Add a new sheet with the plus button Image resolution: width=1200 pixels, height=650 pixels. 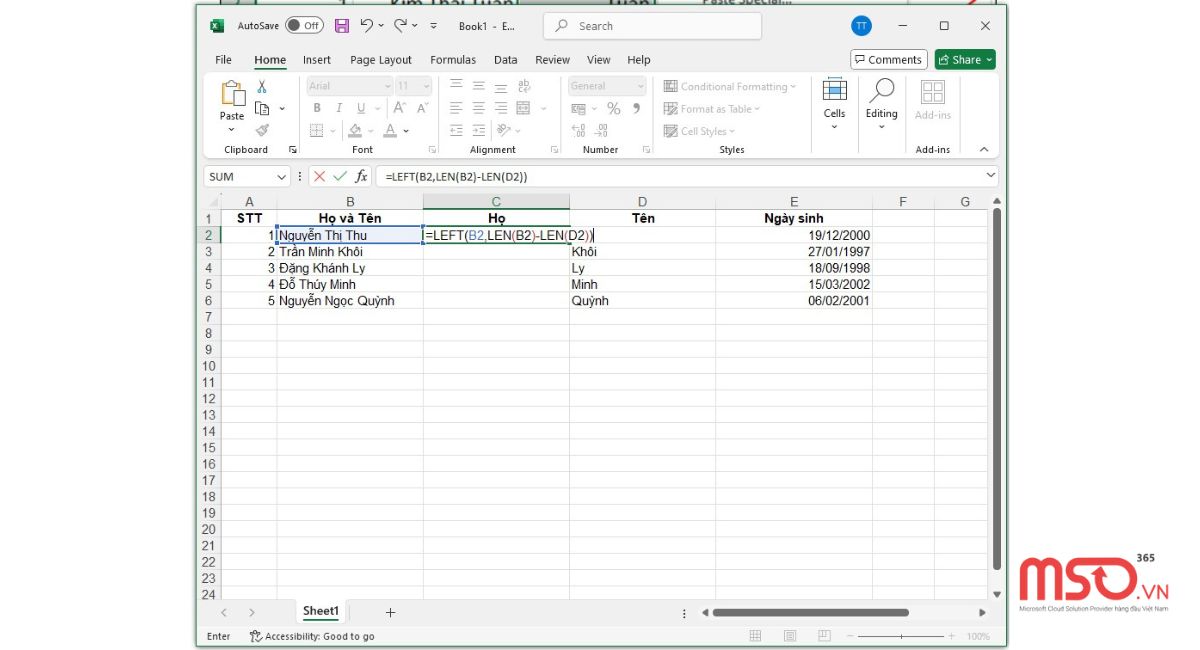click(390, 612)
